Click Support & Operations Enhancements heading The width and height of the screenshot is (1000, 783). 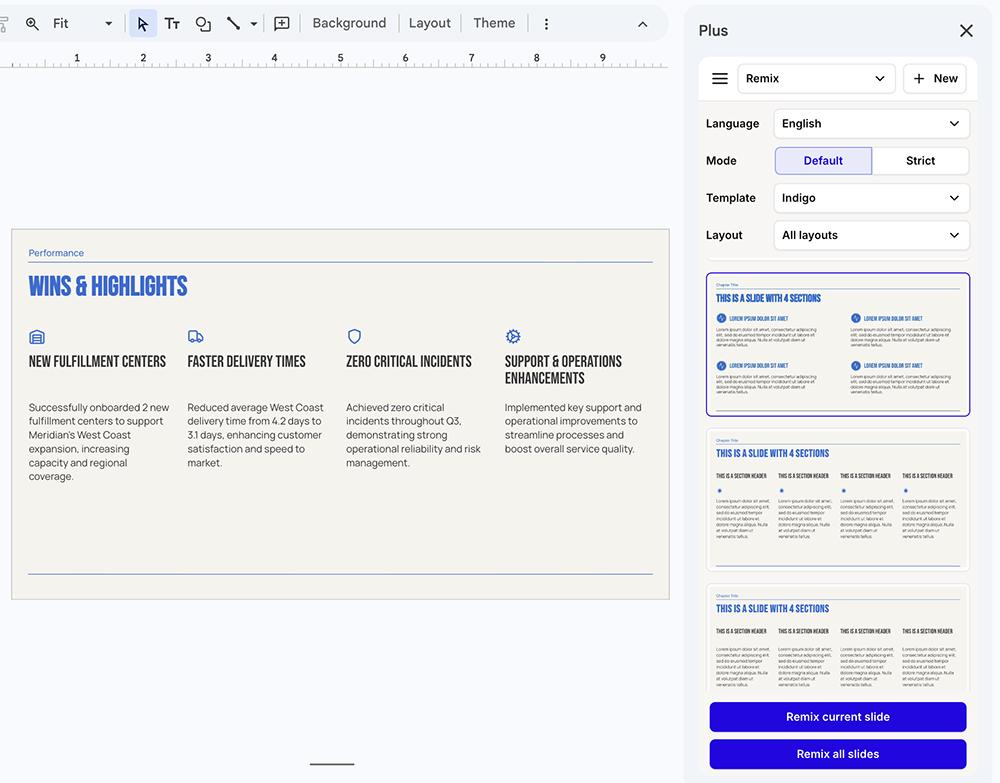(563, 370)
